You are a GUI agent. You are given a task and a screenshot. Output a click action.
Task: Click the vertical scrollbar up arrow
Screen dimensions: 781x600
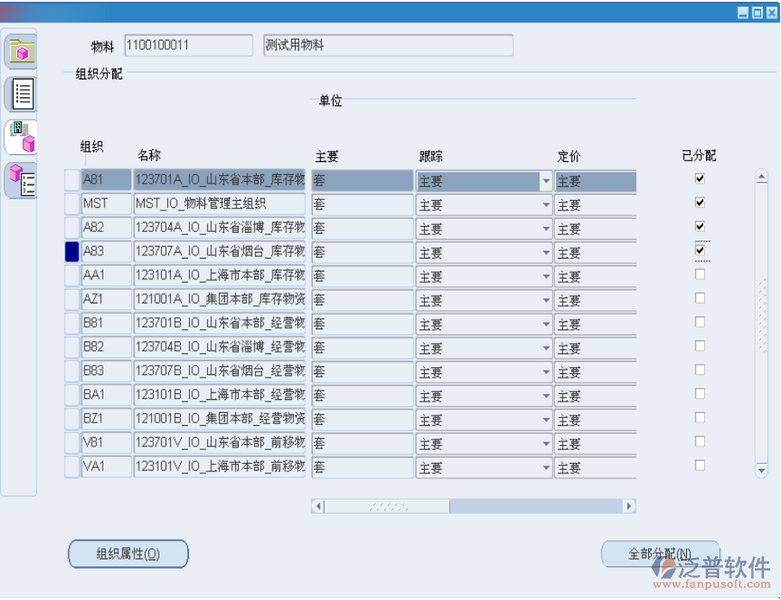pyautogui.click(x=762, y=177)
